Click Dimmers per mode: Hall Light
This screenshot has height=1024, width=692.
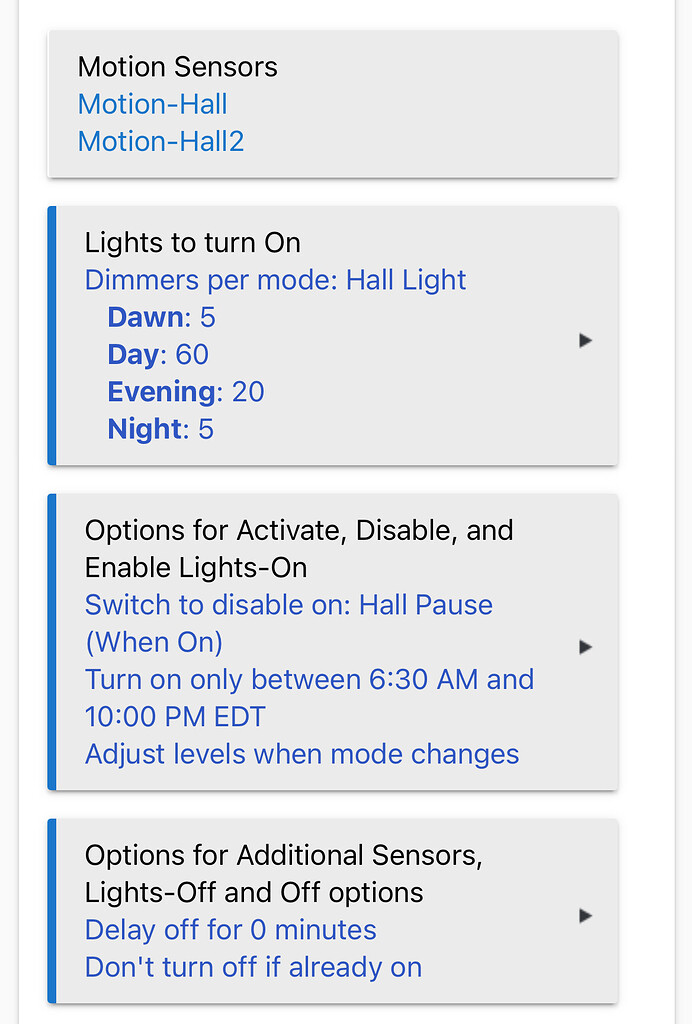click(275, 280)
